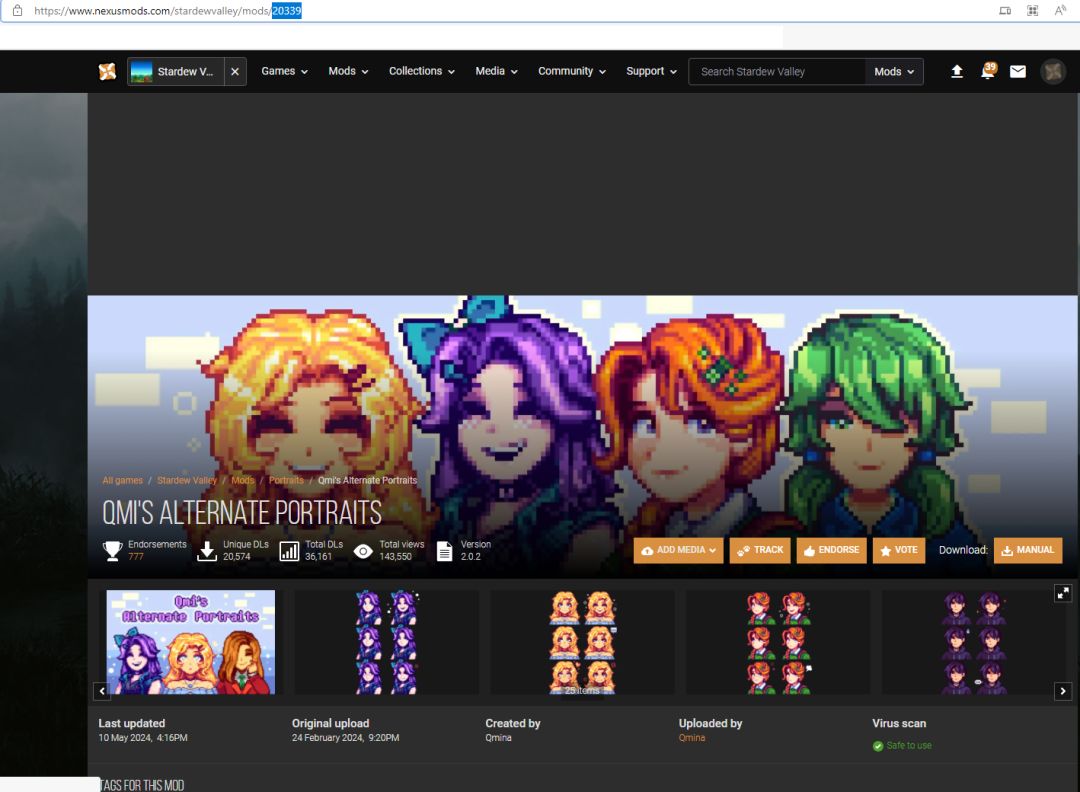
Task: Click the address bar URL
Action: pyautogui.click(x=167, y=11)
